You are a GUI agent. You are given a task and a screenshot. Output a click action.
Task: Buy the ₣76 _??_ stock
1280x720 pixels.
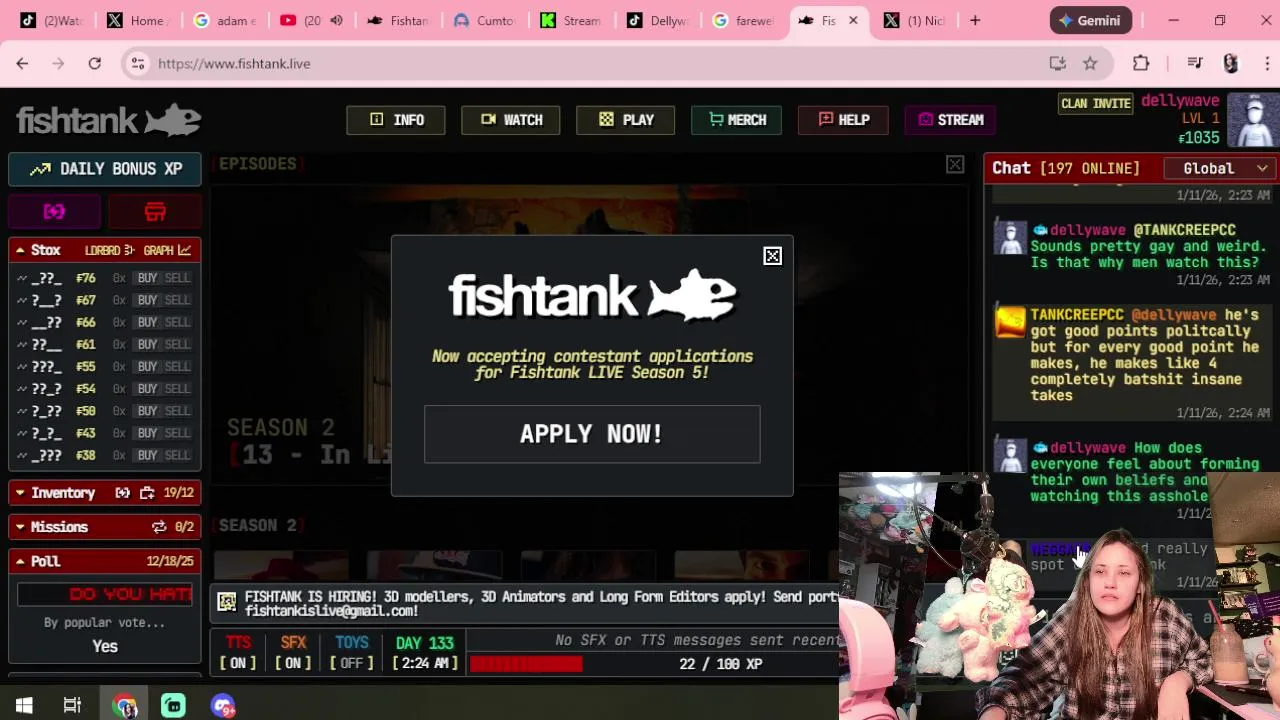click(148, 278)
